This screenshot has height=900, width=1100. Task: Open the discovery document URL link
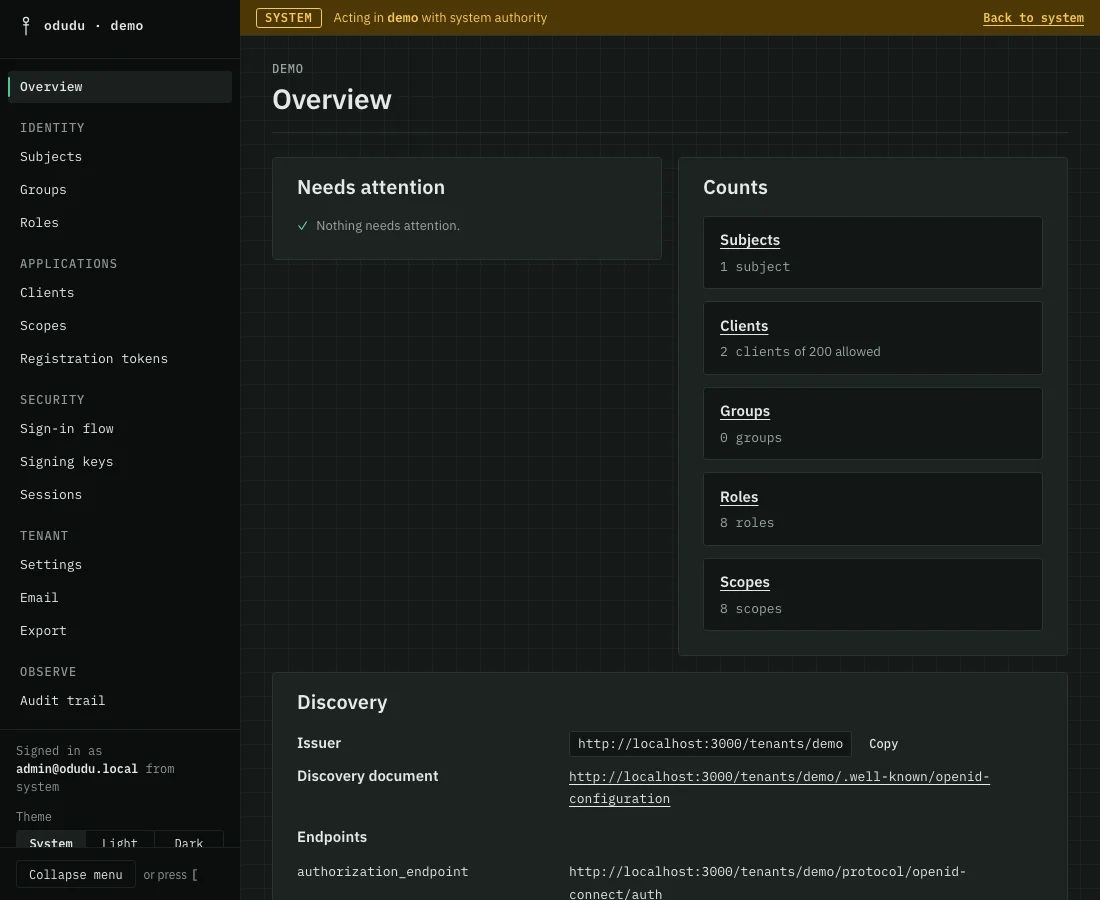pos(779,787)
